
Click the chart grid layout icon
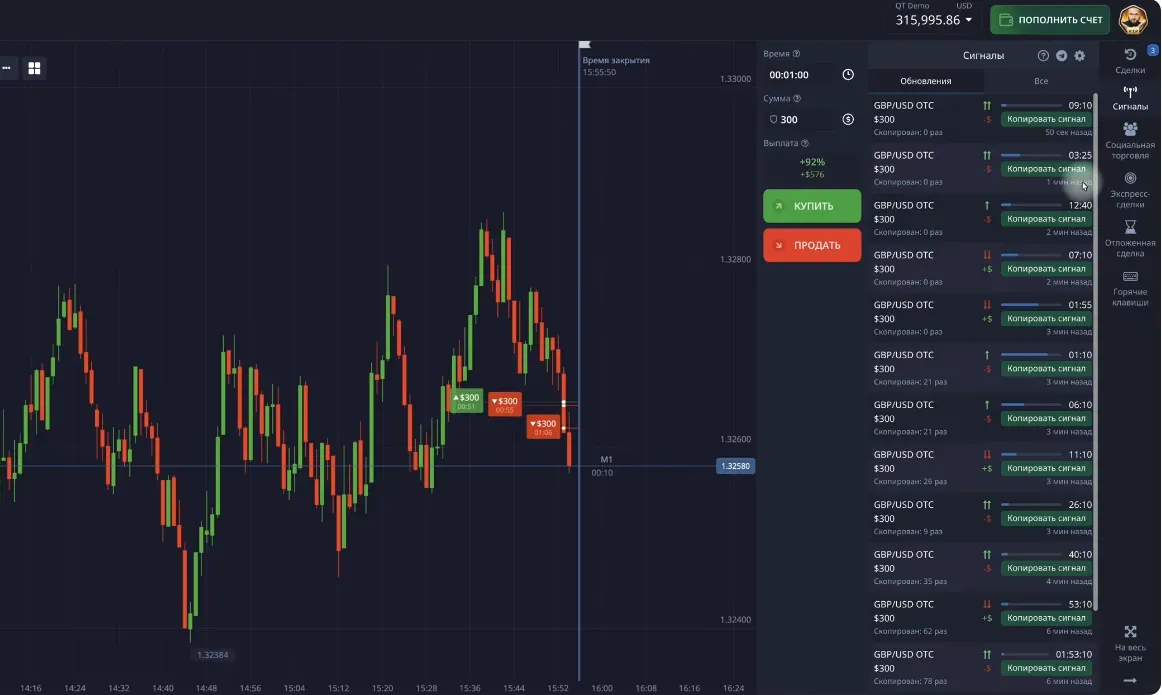tap(34, 68)
